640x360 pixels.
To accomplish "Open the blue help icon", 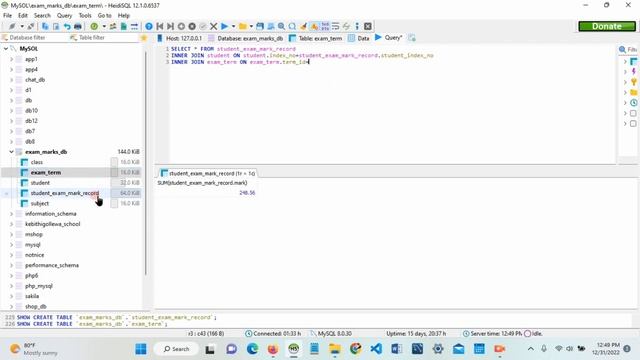I will click(149, 26).
